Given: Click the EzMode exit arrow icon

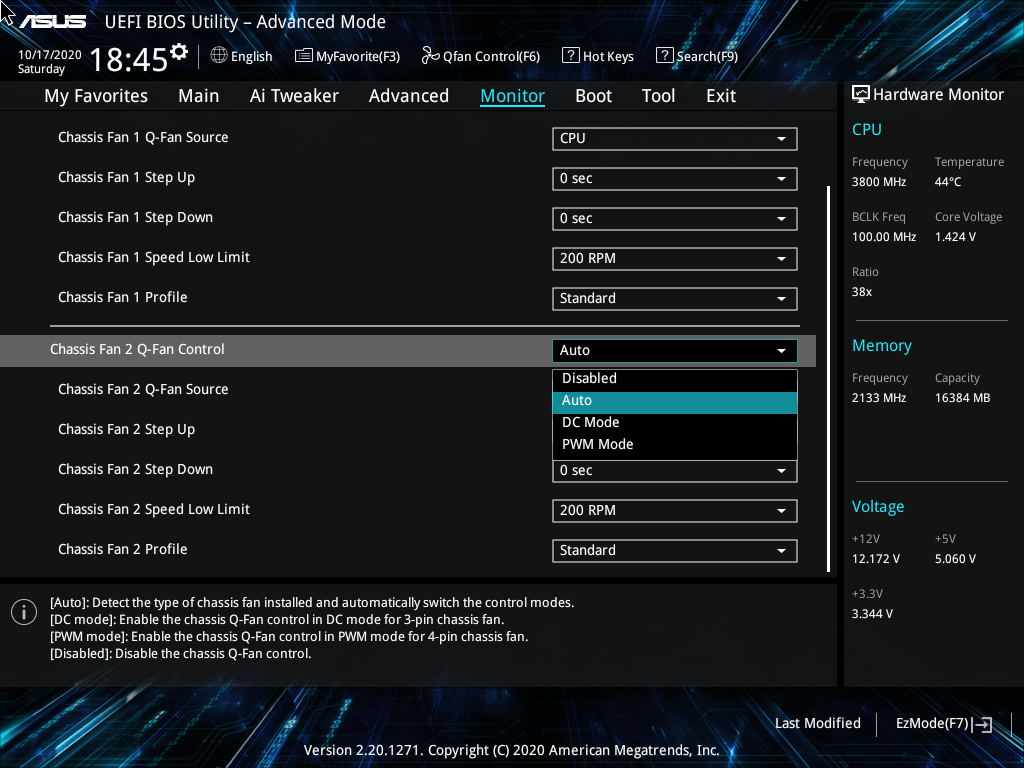Looking at the screenshot, I should [x=982, y=724].
